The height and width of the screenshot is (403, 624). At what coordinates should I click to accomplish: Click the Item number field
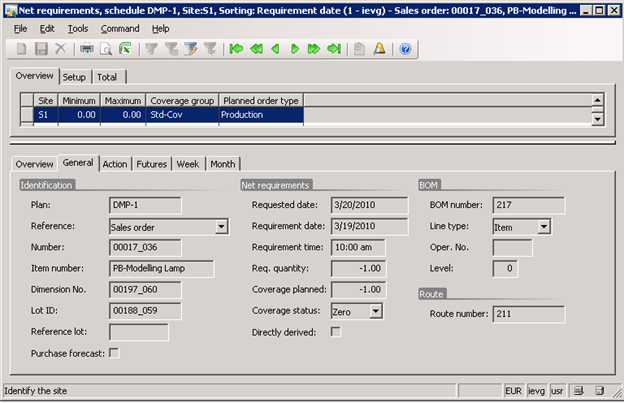161,268
